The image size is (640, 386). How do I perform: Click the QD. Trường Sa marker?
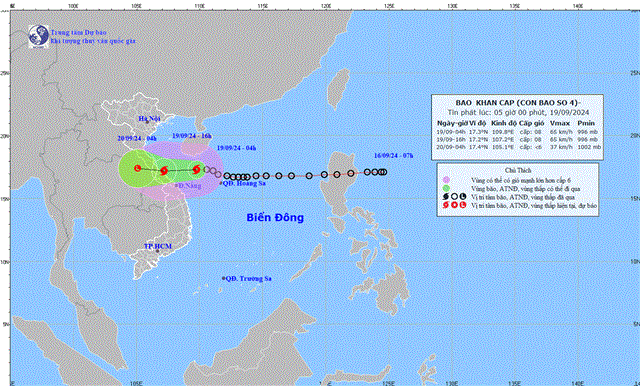point(224,278)
